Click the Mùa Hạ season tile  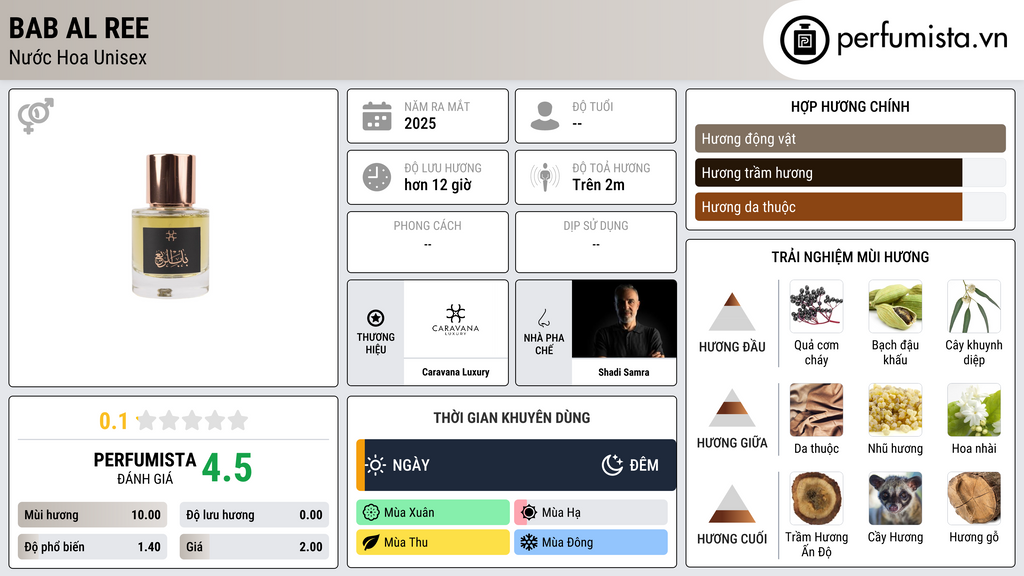pyautogui.click(x=591, y=513)
